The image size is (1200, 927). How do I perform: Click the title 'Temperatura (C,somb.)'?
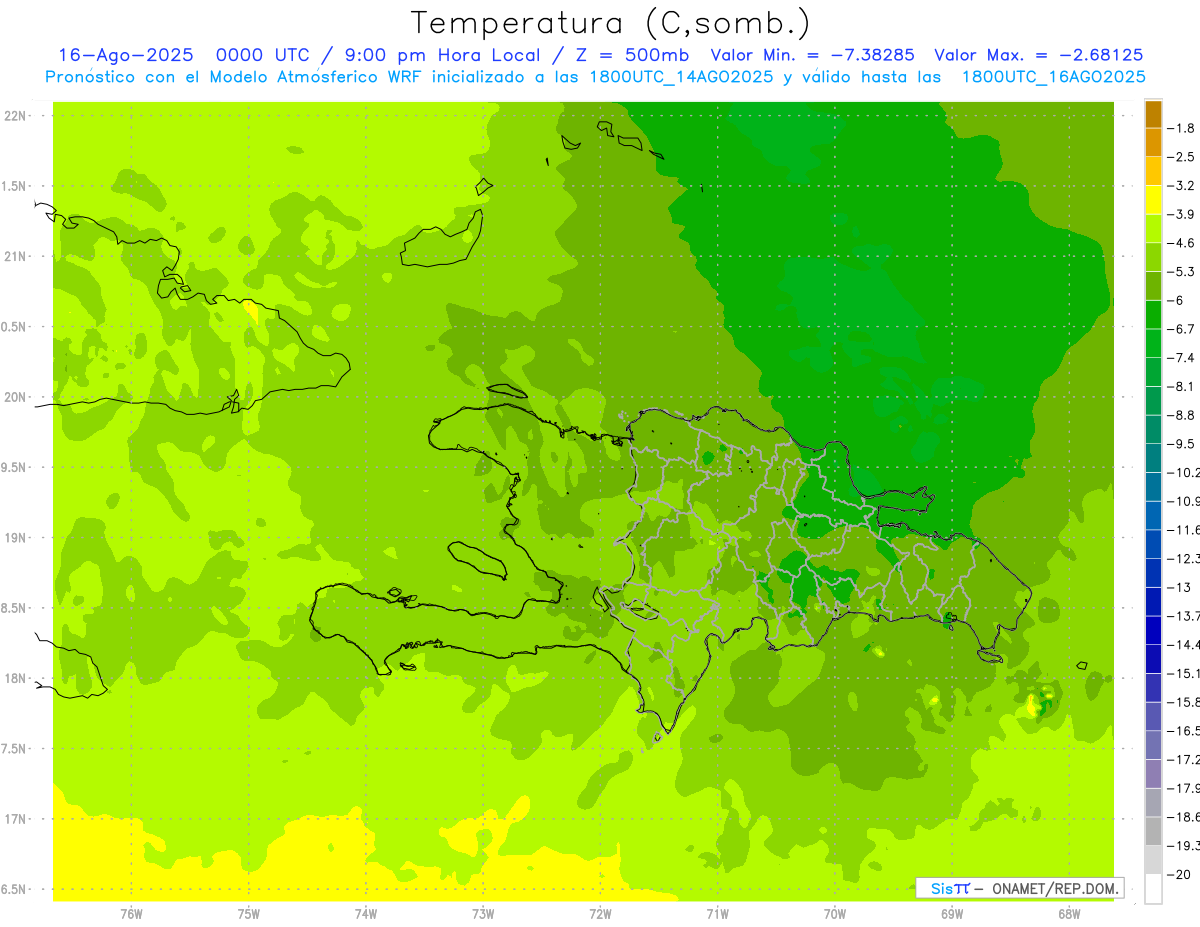pos(611,23)
